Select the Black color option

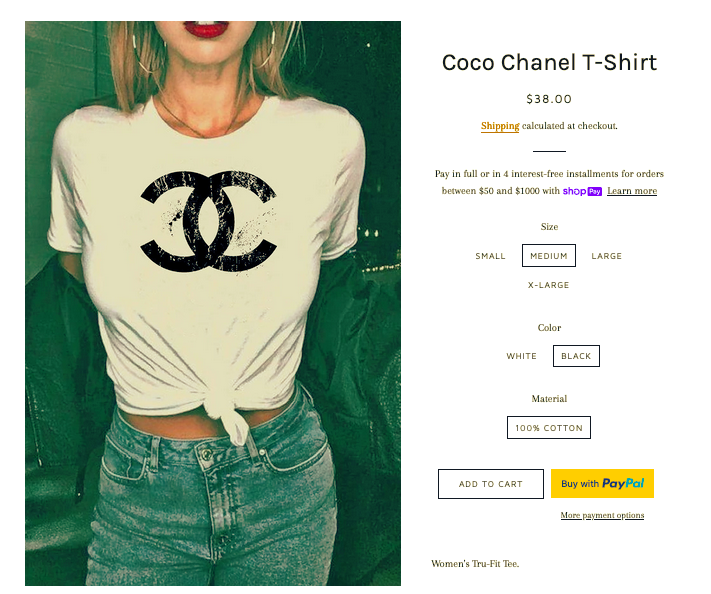tap(576, 356)
